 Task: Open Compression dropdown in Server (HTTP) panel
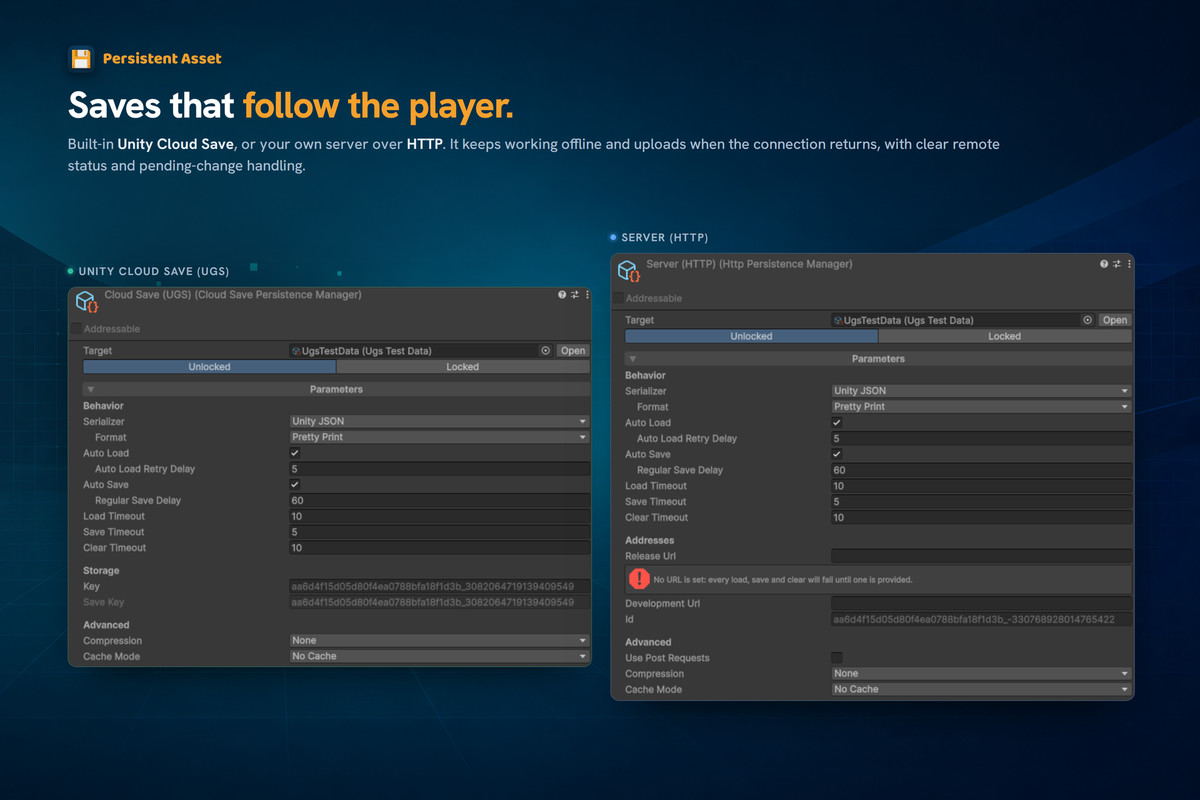tap(981, 673)
